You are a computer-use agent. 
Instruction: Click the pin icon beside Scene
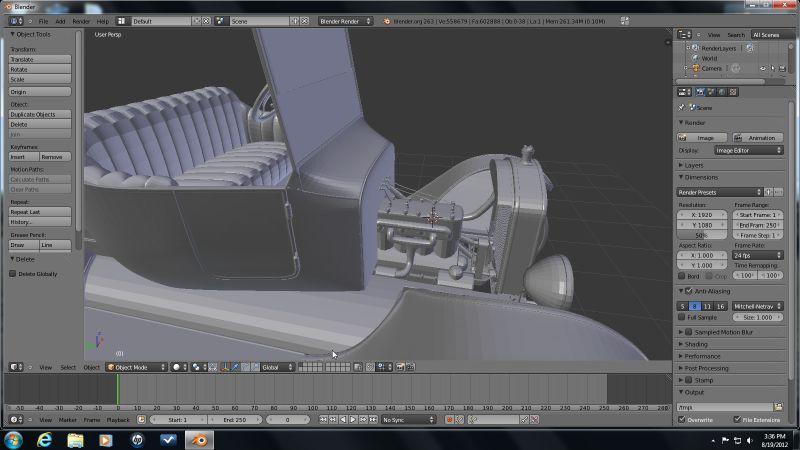(682, 107)
